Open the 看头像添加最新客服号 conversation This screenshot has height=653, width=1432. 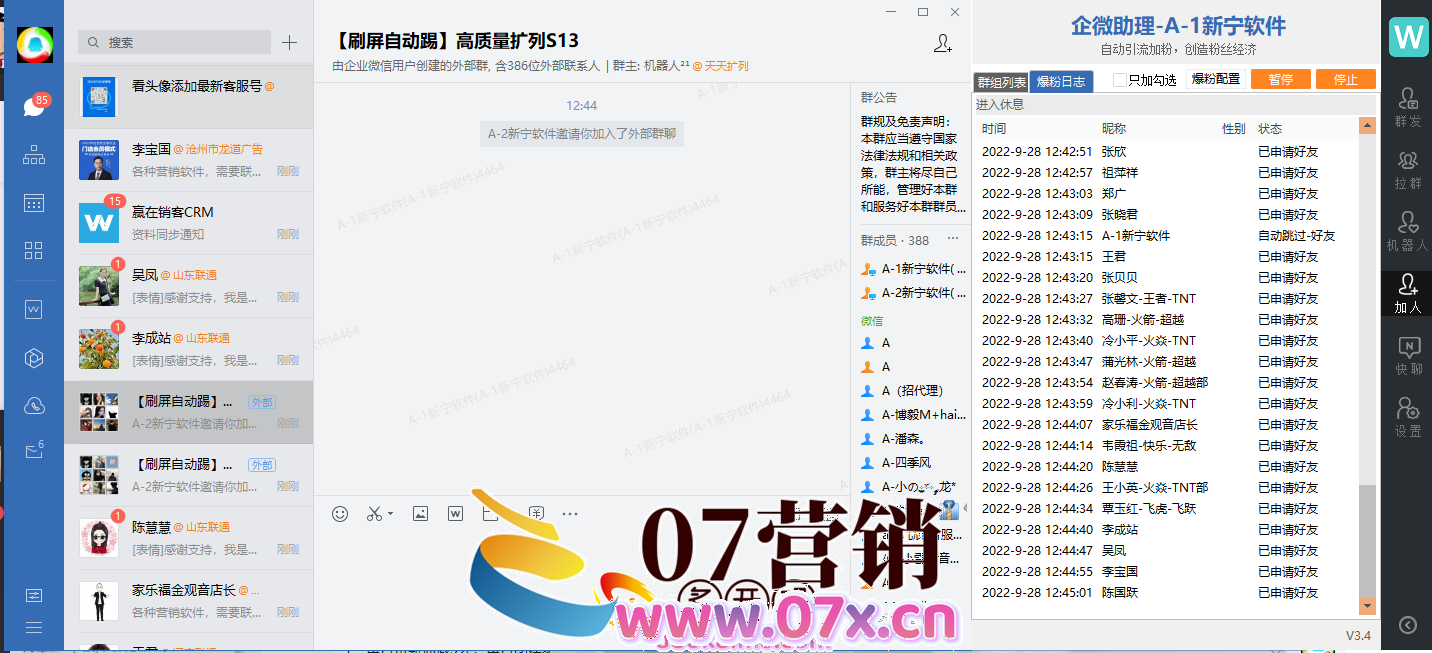click(188, 97)
